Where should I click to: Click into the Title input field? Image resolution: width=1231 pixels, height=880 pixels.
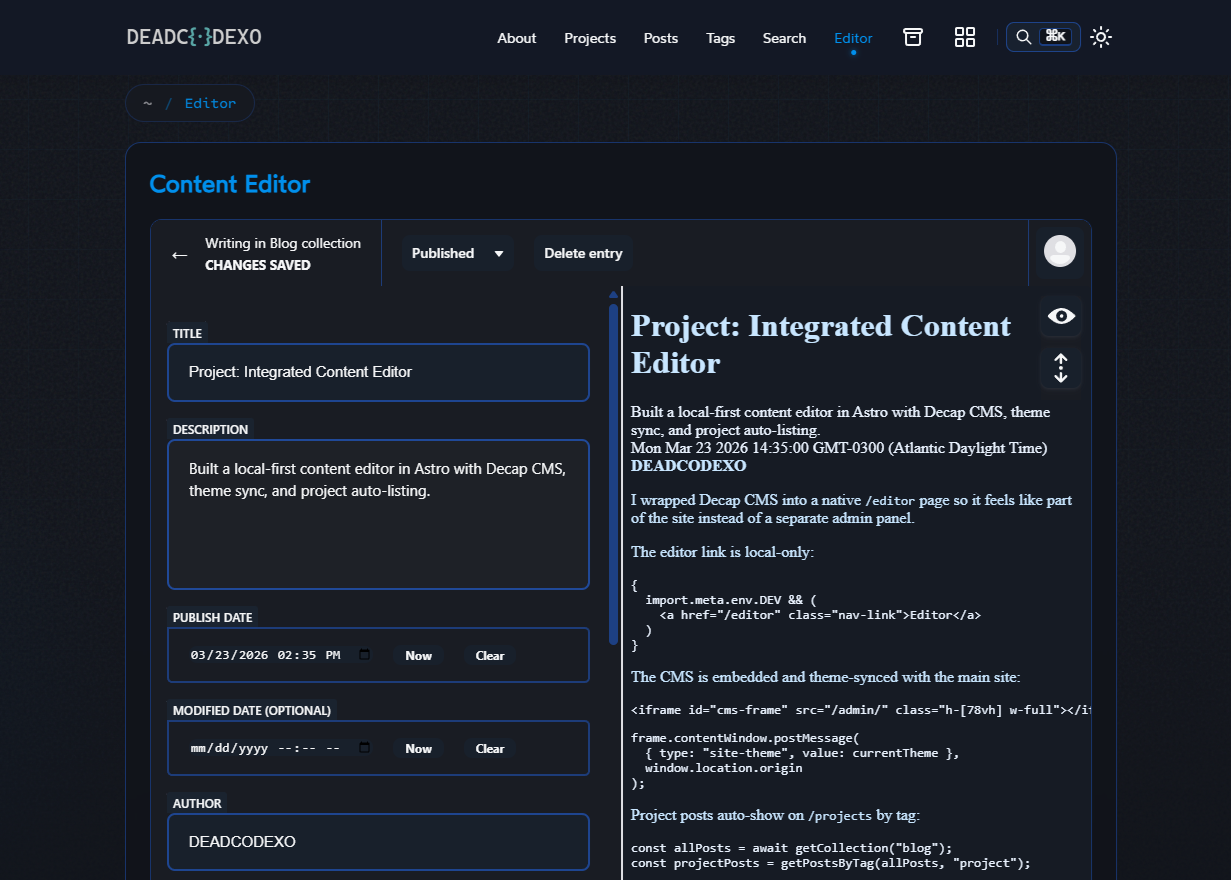(378, 372)
